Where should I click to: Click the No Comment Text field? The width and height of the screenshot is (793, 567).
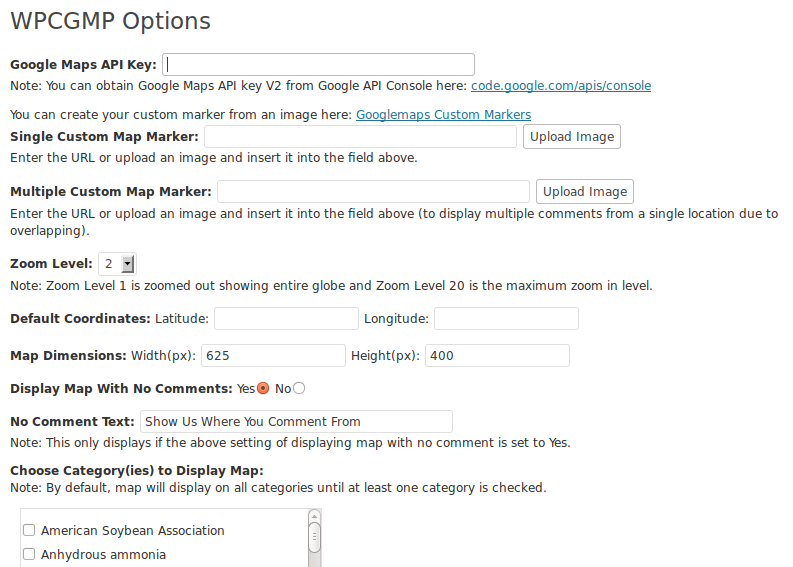pos(296,421)
